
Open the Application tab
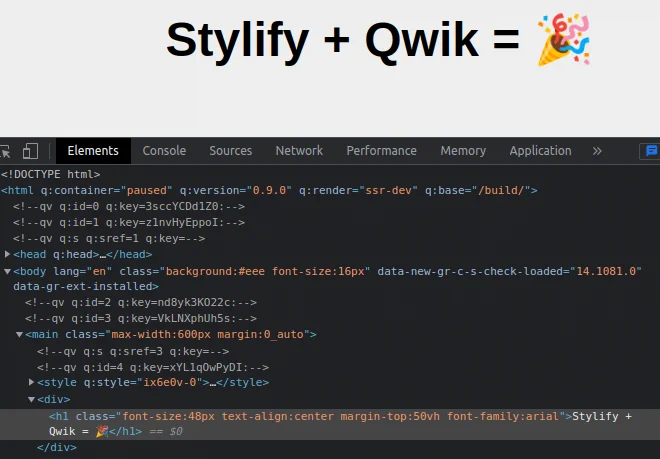click(x=540, y=151)
